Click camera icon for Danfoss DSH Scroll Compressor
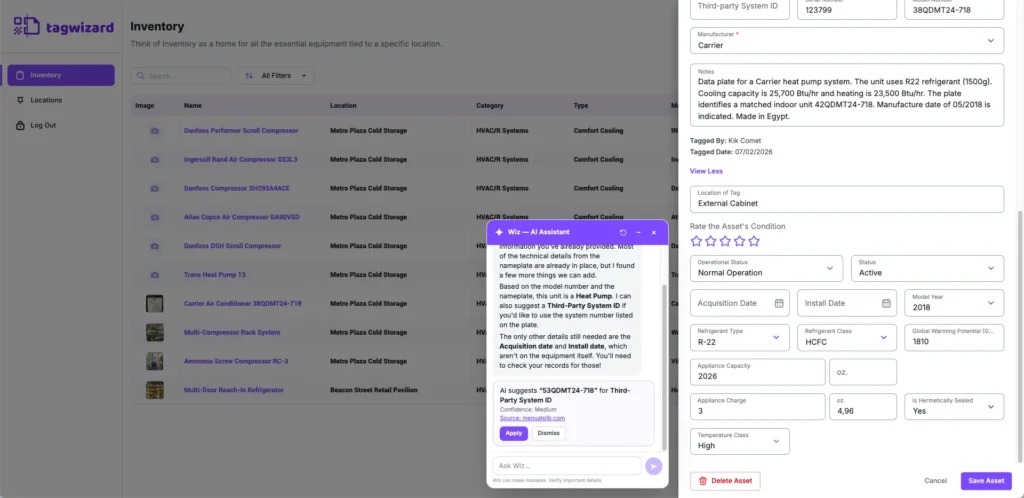1024x498 pixels. [x=155, y=246]
